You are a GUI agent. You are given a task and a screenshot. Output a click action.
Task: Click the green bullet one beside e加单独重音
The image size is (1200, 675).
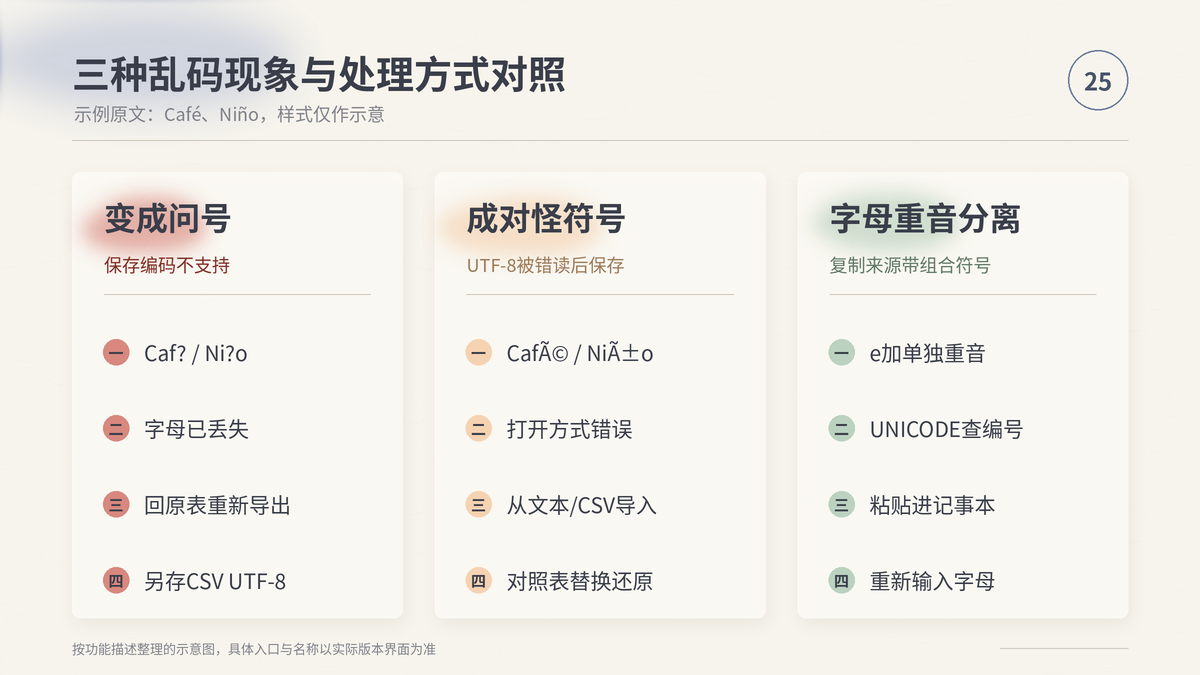[842, 353]
